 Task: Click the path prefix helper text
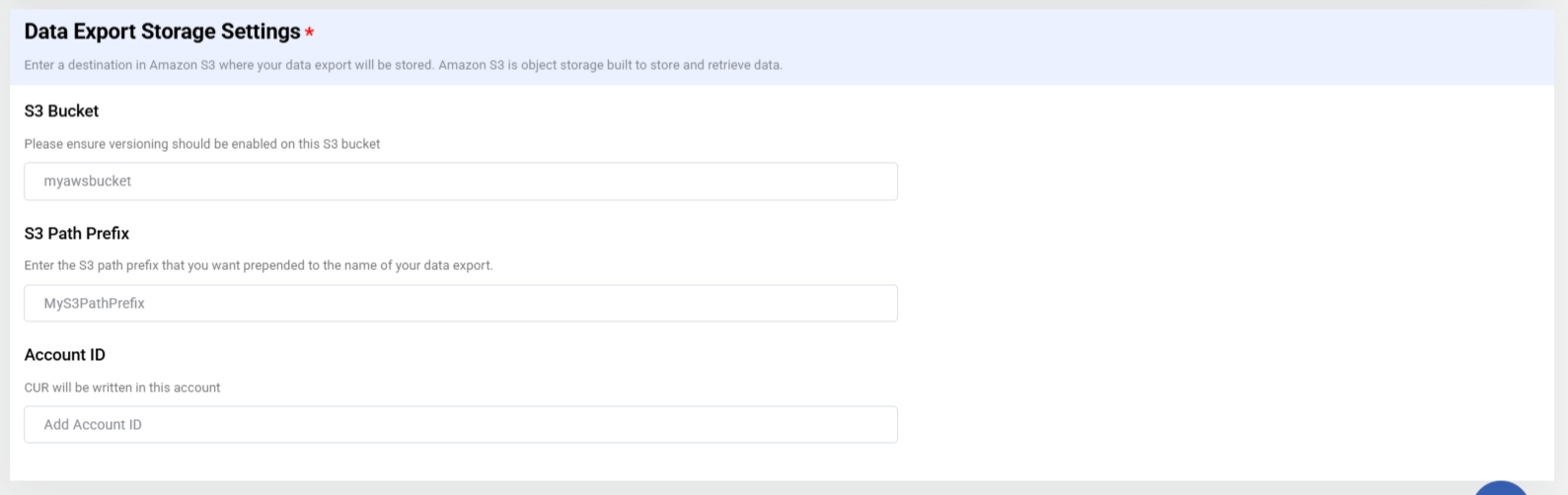[258, 265]
